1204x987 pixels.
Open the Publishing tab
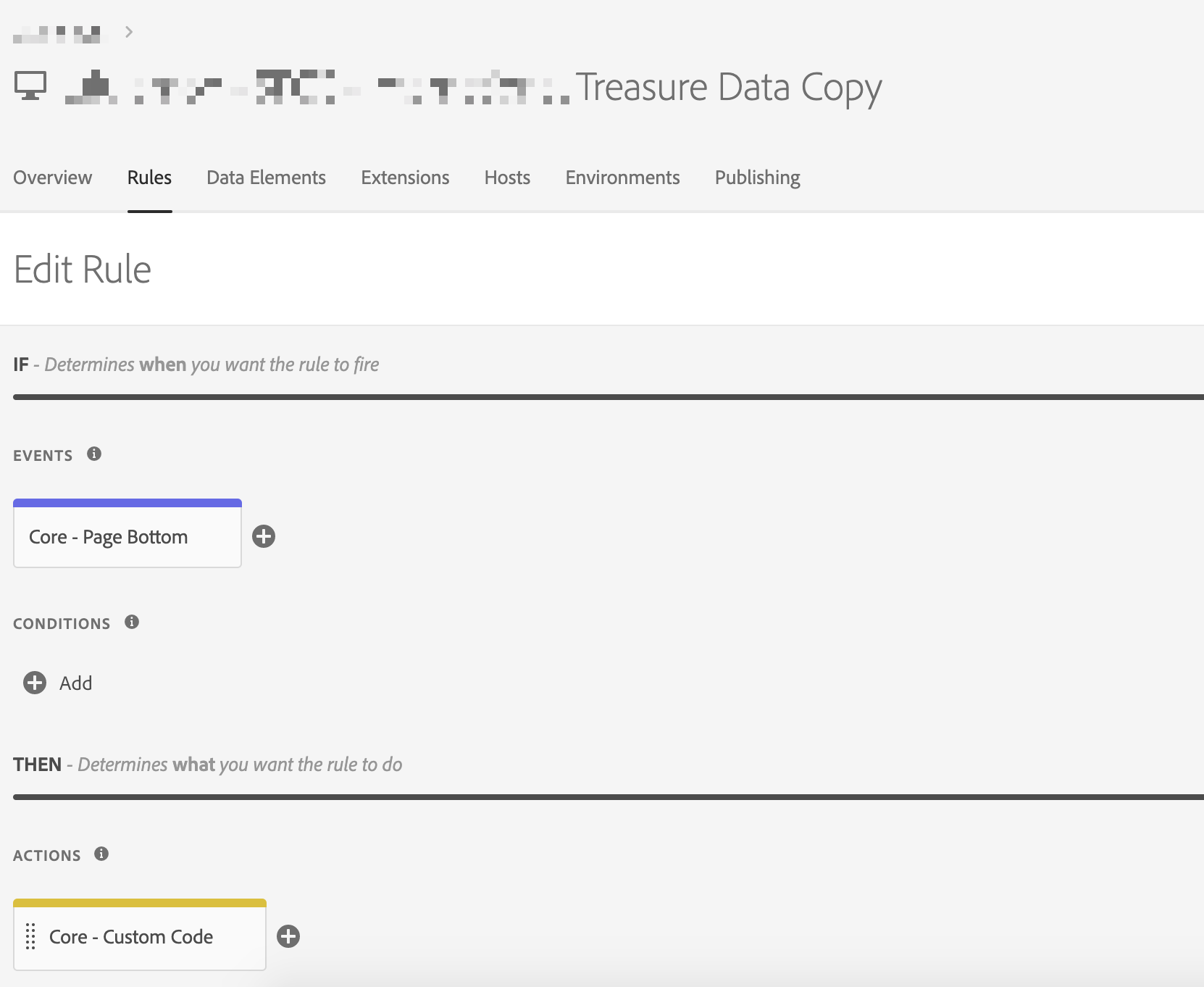[x=757, y=178]
